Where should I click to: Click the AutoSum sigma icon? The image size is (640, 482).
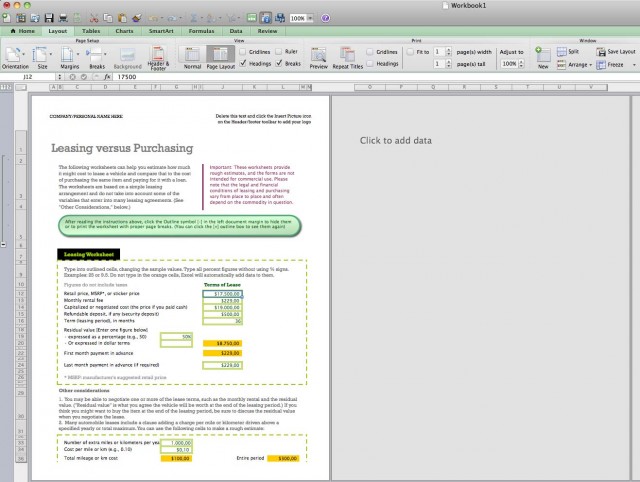point(194,18)
